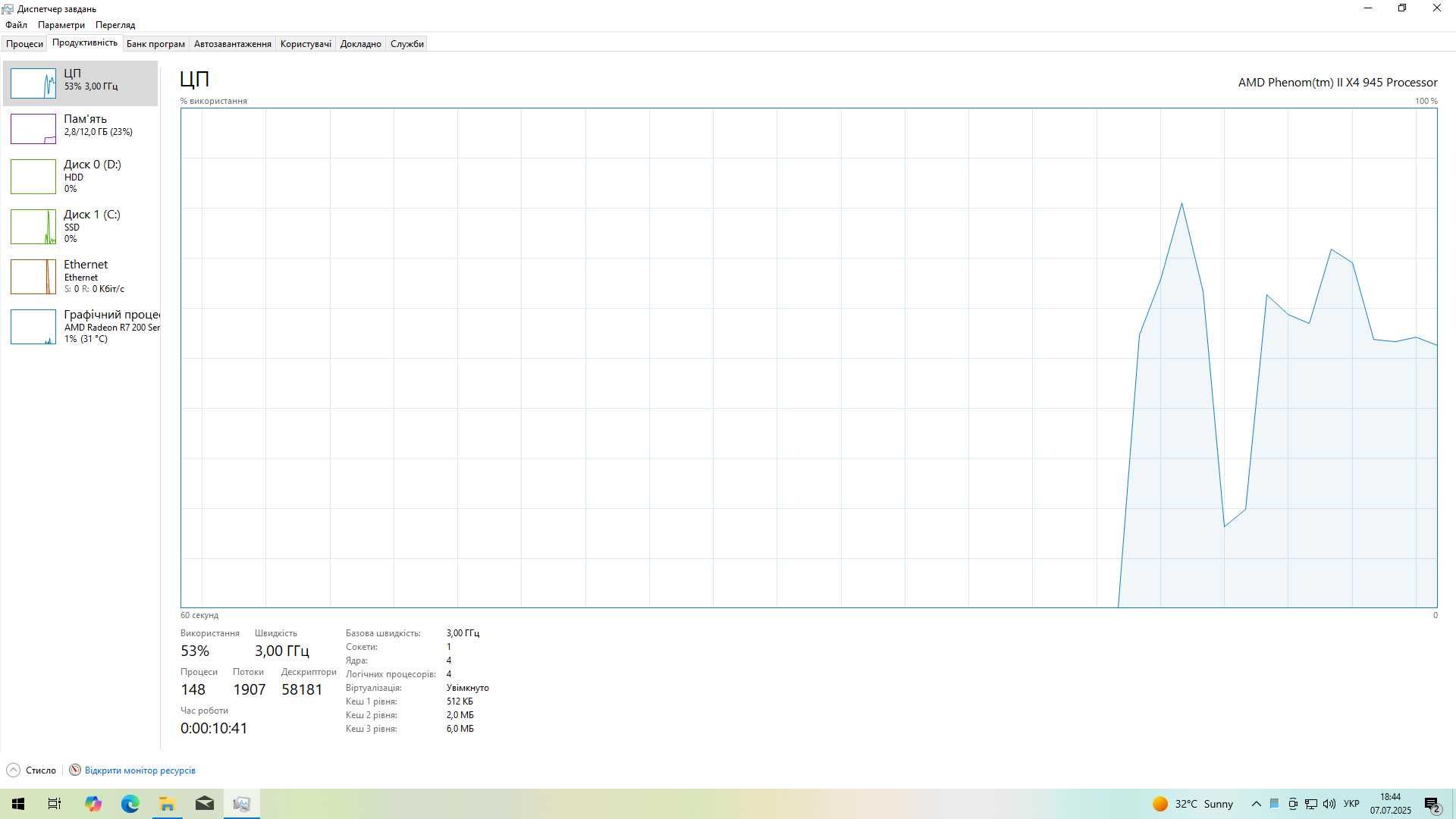Viewport: 1456px width, 819px height.
Task: Open the Автозавантаження tab
Action: (x=233, y=44)
